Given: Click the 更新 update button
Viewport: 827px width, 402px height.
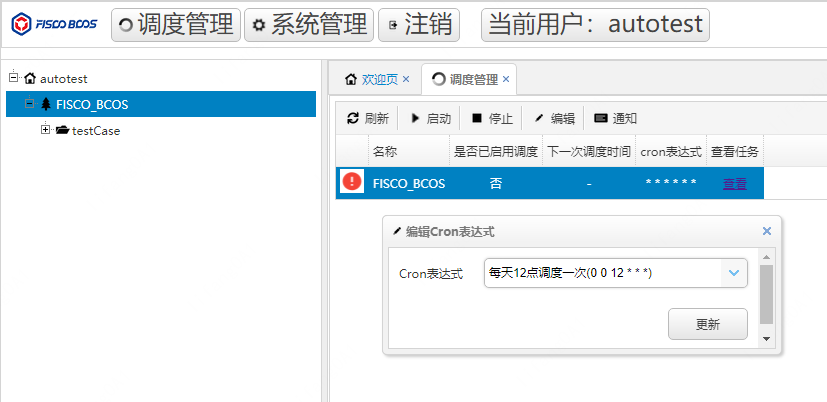Looking at the screenshot, I should coord(708,324).
